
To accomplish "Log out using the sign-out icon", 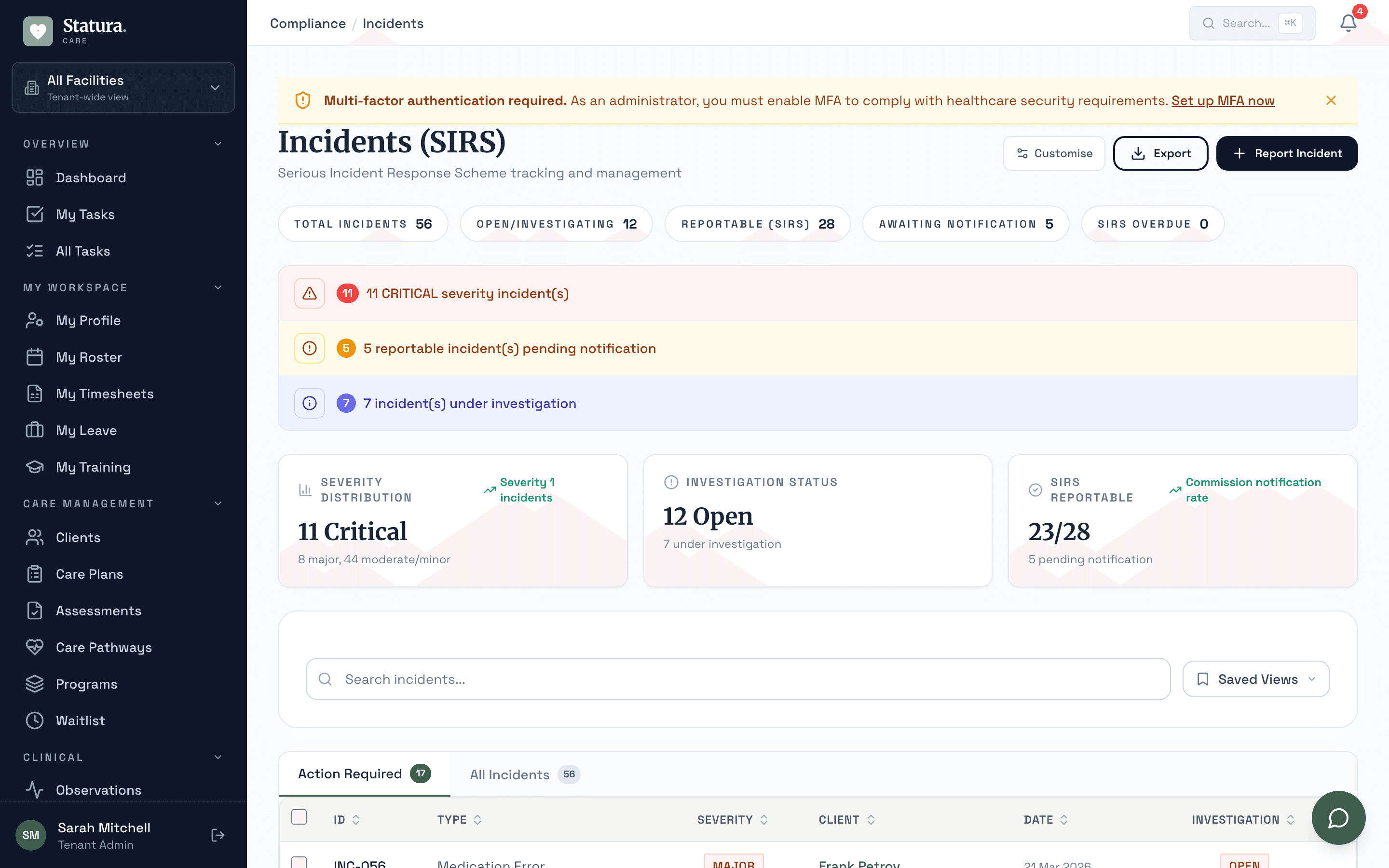I will pos(218,835).
